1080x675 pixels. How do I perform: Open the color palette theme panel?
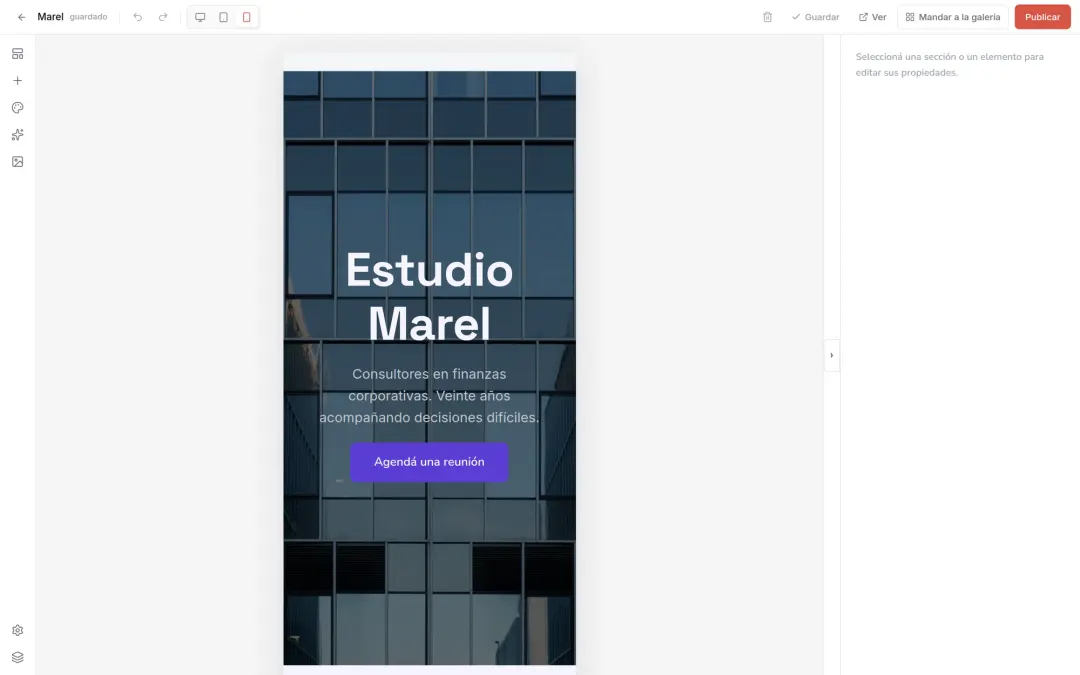click(x=18, y=107)
